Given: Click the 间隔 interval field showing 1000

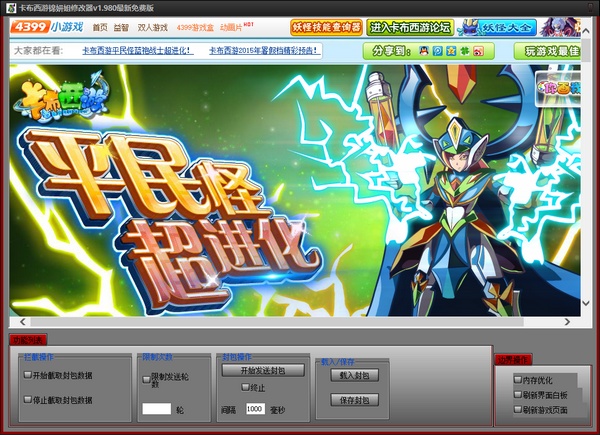Looking at the screenshot, I should pyautogui.click(x=255, y=409).
